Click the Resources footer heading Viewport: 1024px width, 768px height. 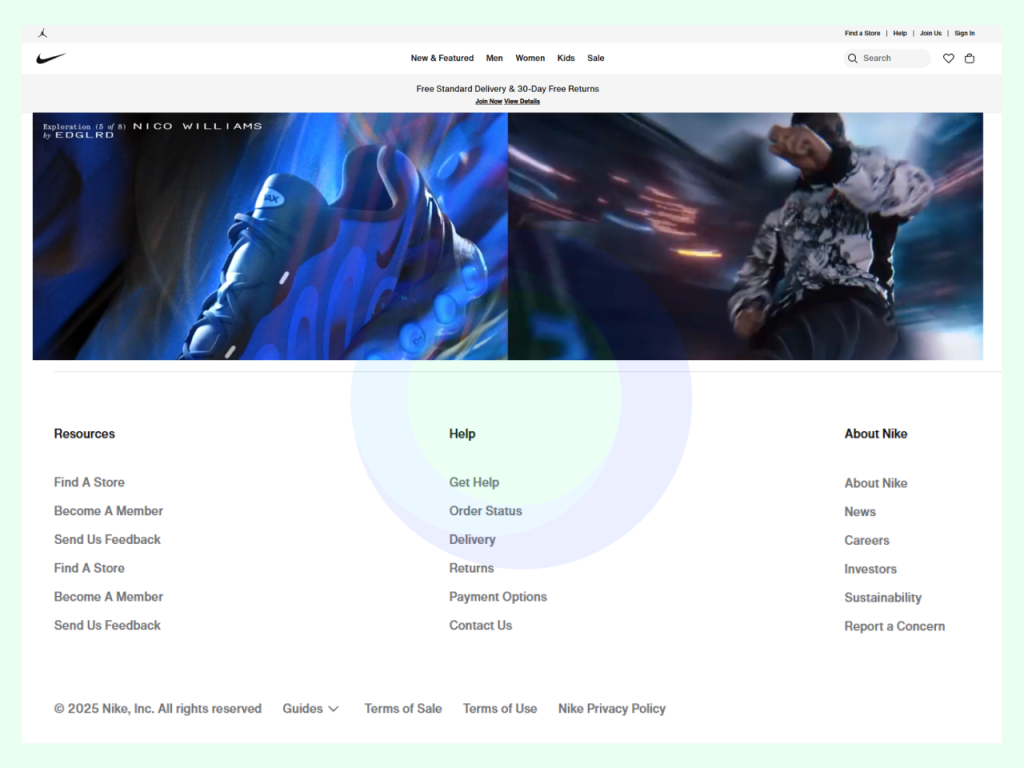click(x=84, y=434)
